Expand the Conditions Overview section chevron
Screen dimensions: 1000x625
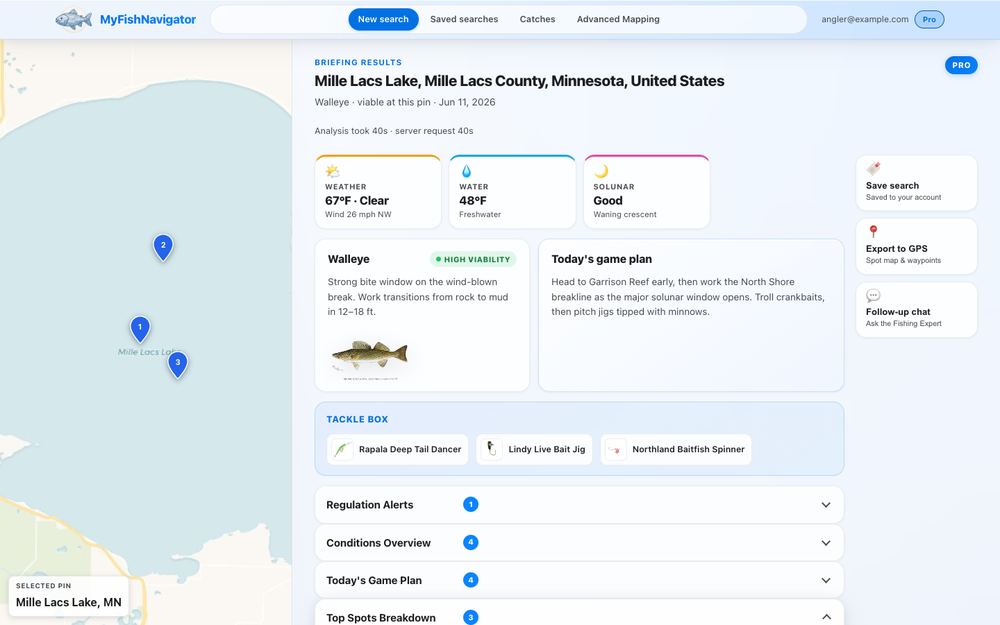(x=826, y=543)
